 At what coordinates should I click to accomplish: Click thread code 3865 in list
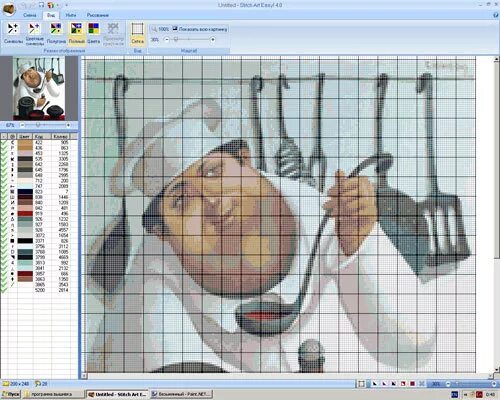tap(40, 284)
